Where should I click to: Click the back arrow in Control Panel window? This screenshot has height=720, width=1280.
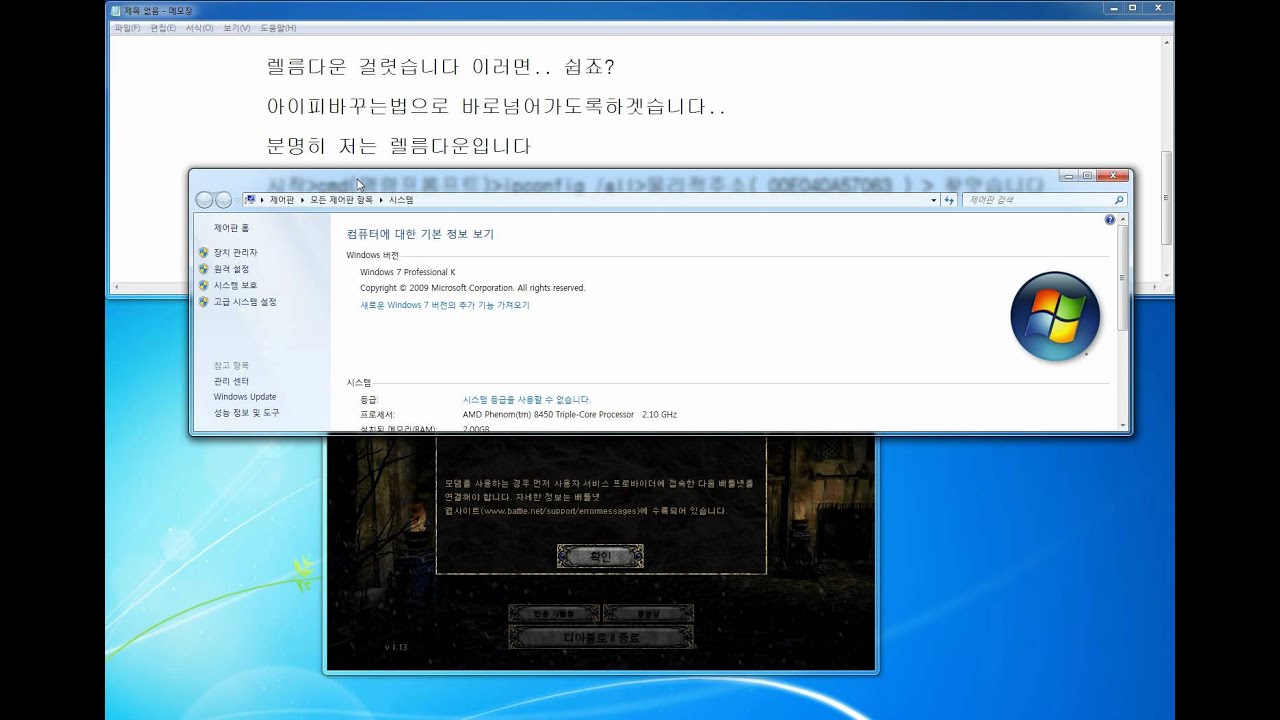point(204,200)
